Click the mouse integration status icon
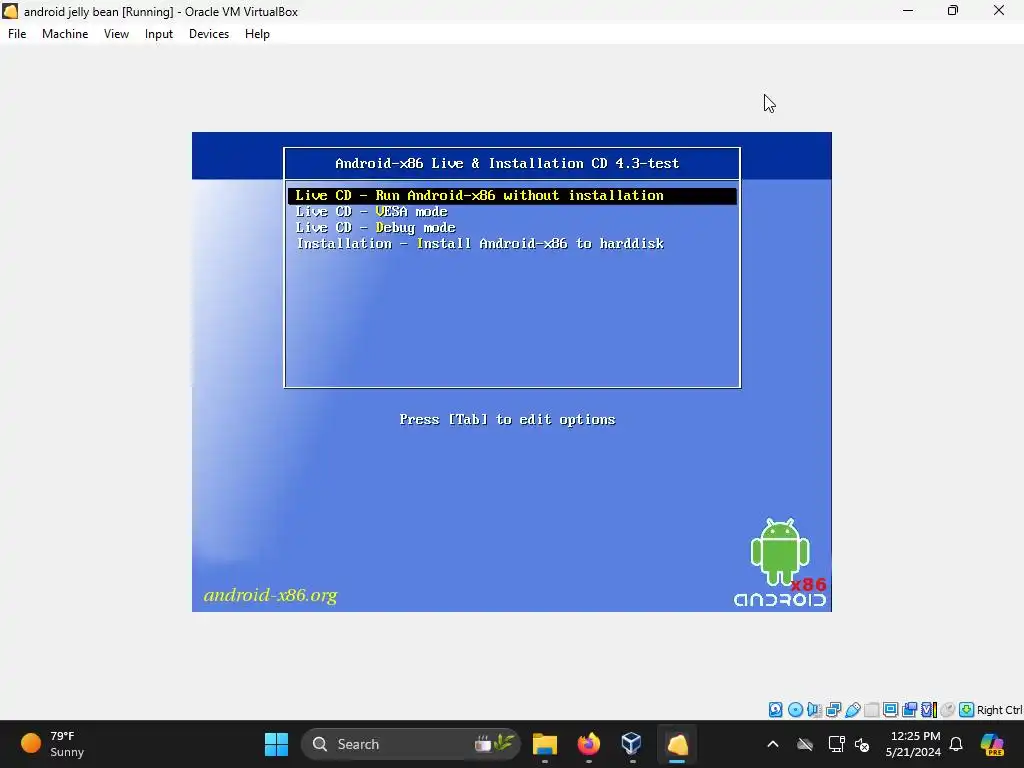 coord(948,710)
